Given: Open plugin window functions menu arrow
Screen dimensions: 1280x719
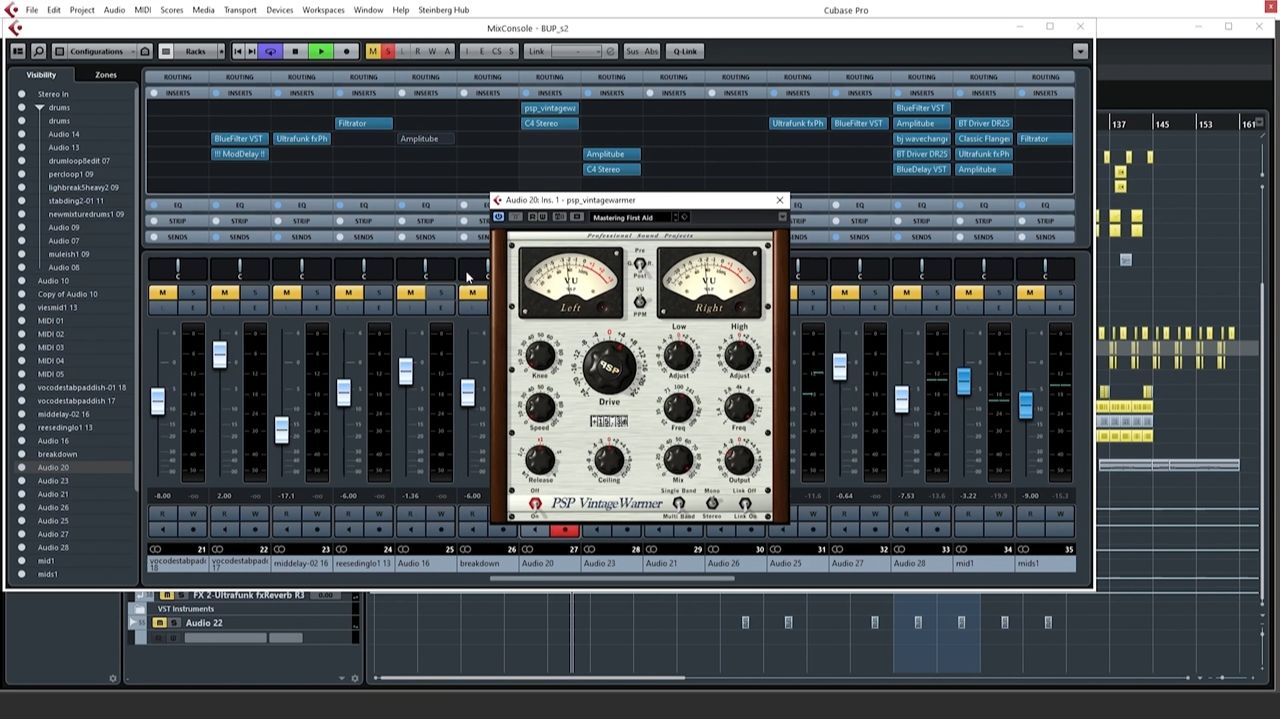Looking at the screenshot, I should [x=782, y=217].
